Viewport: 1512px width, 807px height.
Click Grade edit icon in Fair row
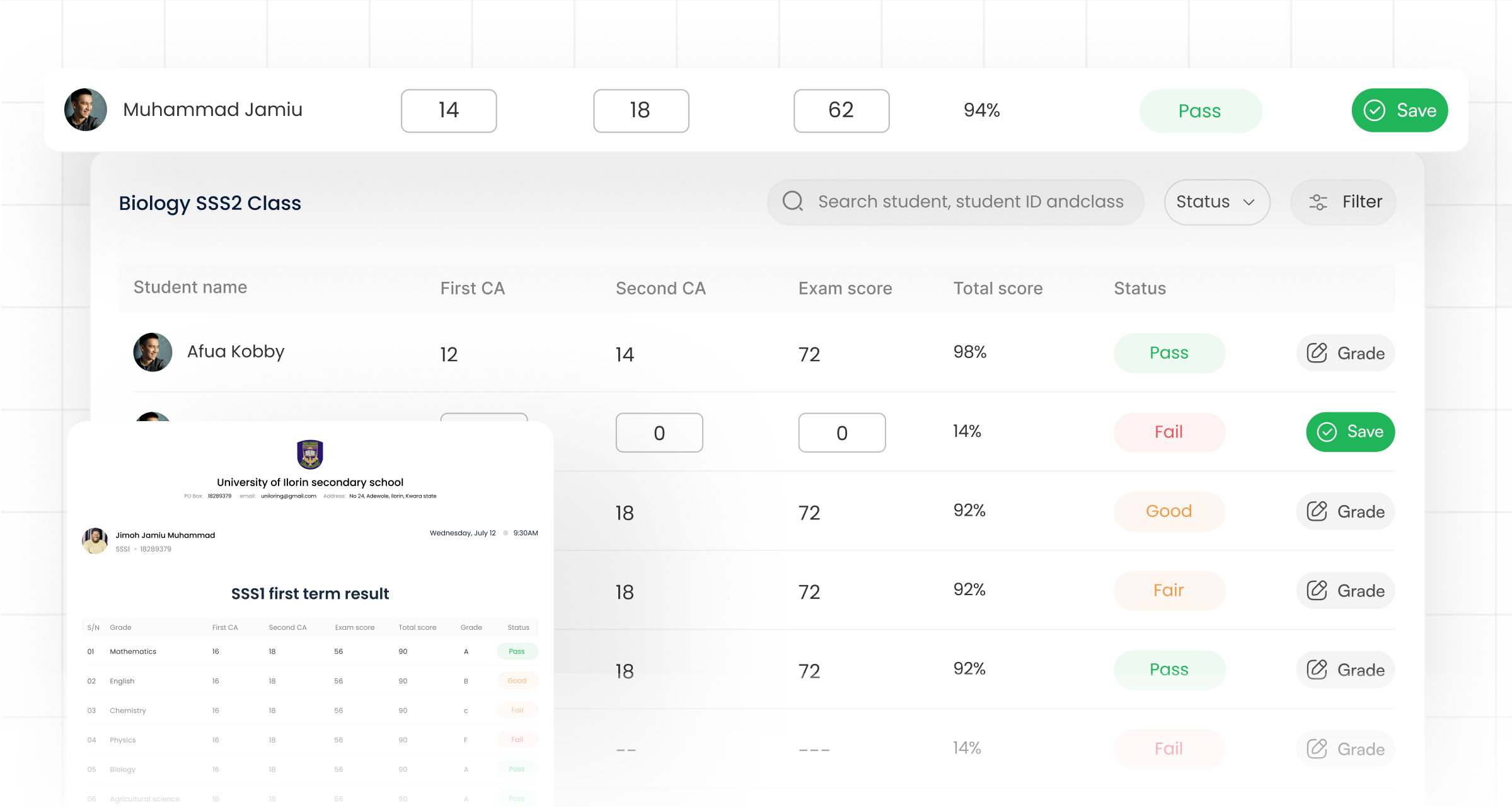[x=1317, y=591]
